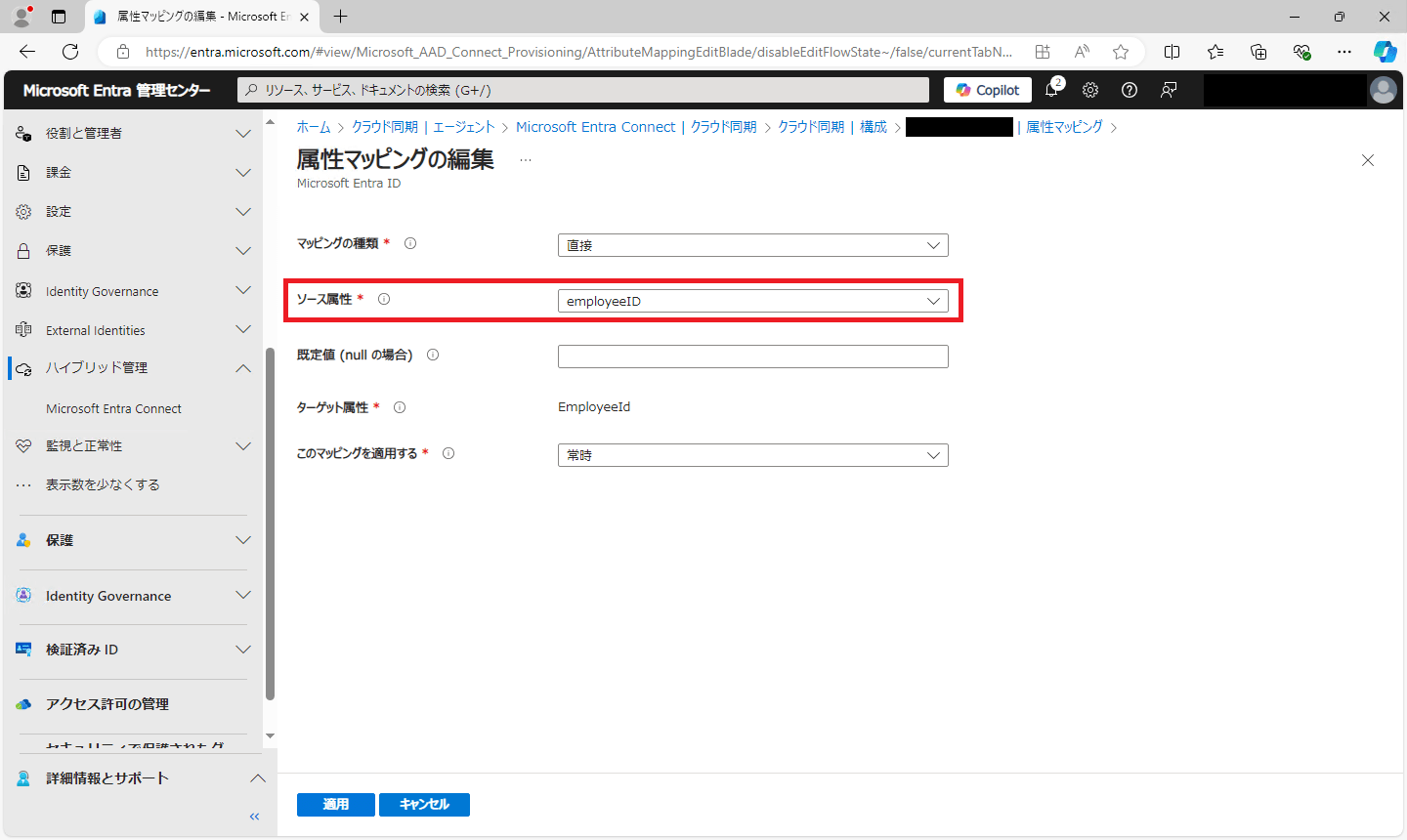Image resolution: width=1407 pixels, height=840 pixels.
Task: Click the キャンセル button
Action: [424, 805]
